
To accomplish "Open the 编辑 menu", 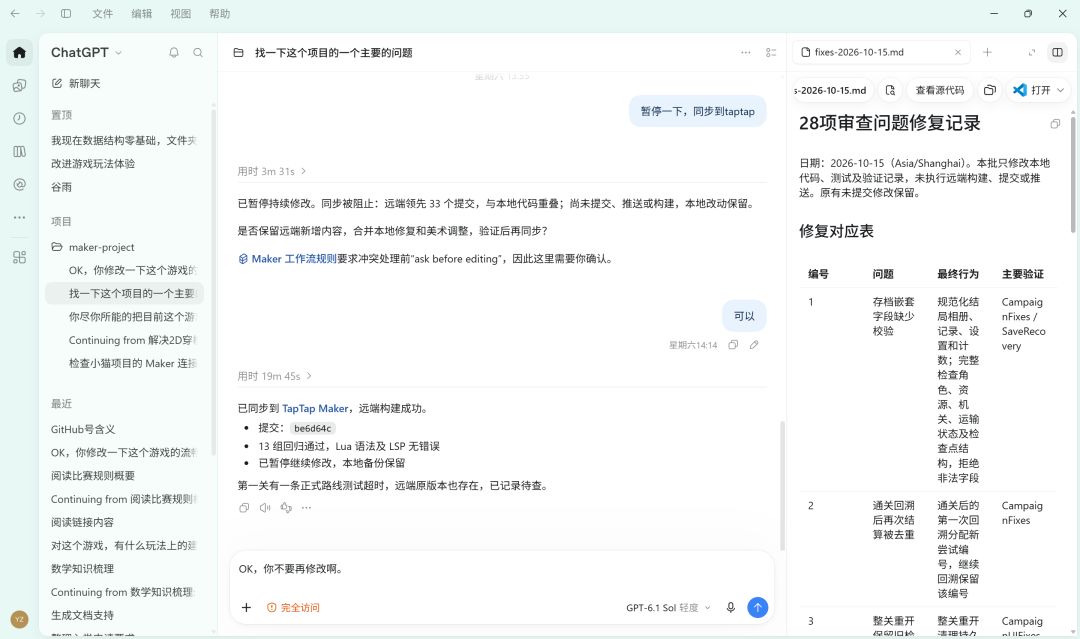I will click(142, 14).
